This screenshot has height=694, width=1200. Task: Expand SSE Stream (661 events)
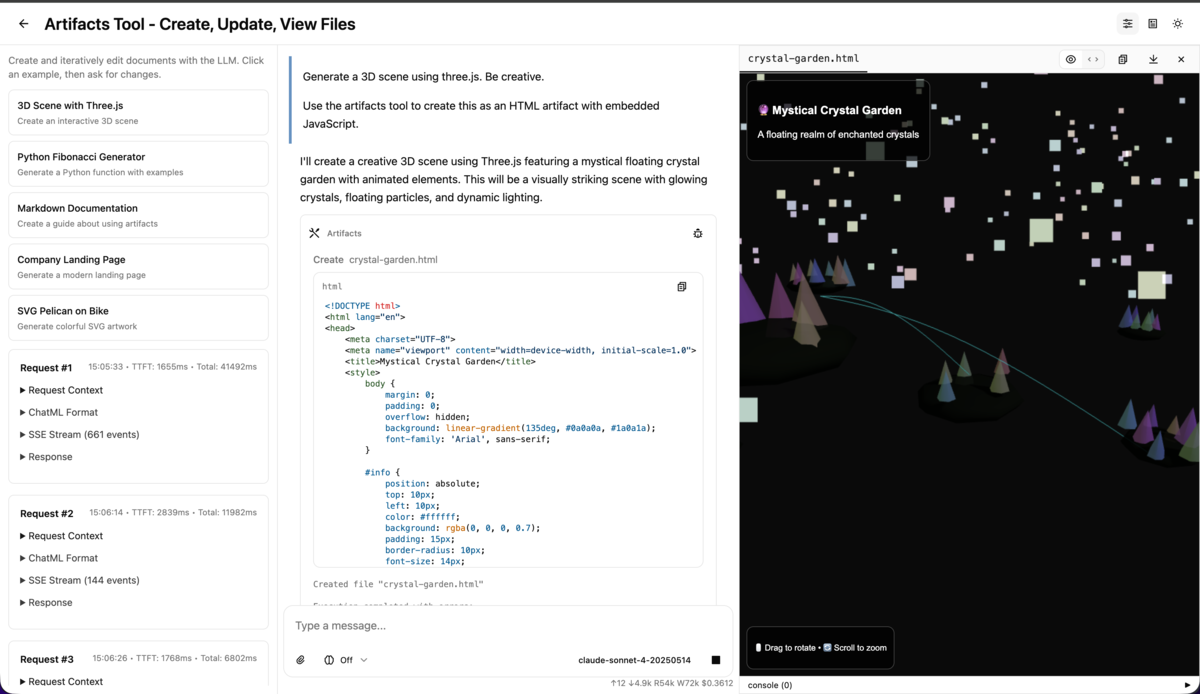79,434
